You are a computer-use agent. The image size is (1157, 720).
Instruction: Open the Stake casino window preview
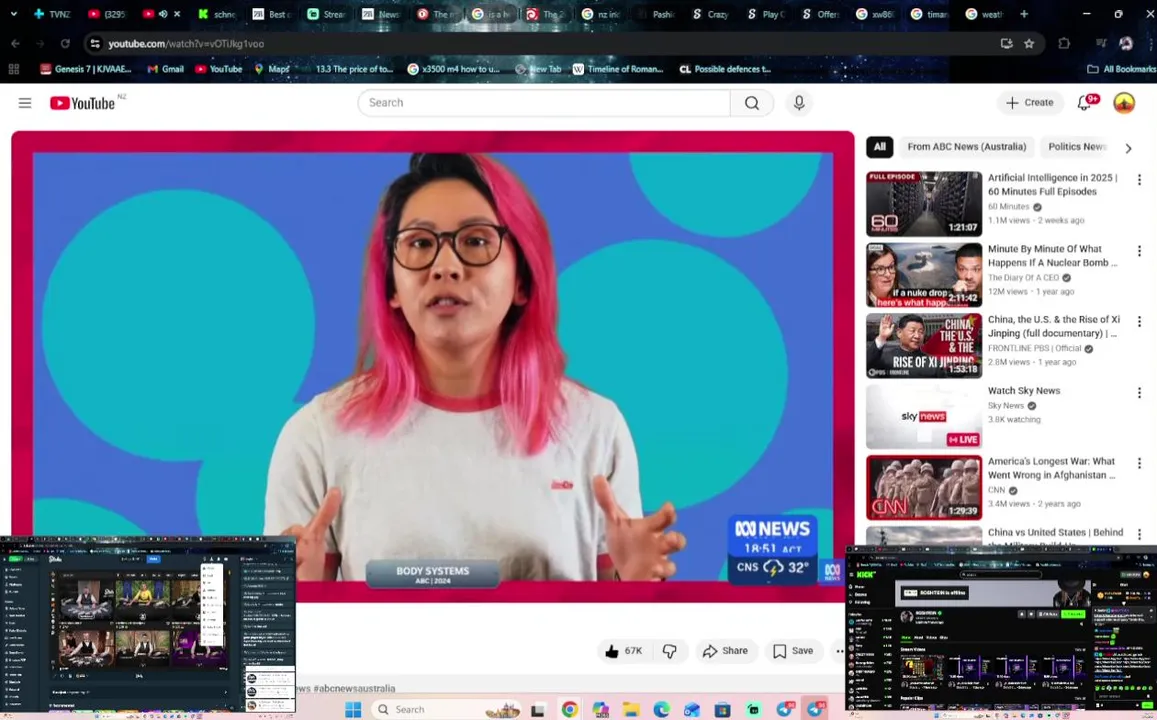[148, 626]
